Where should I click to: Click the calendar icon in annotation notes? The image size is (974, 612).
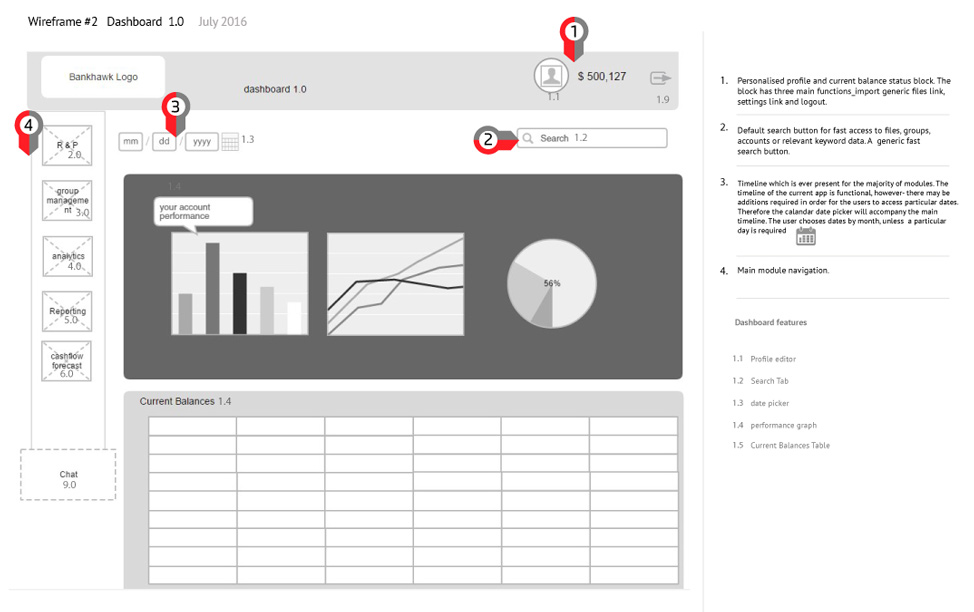(x=805, y=236)
